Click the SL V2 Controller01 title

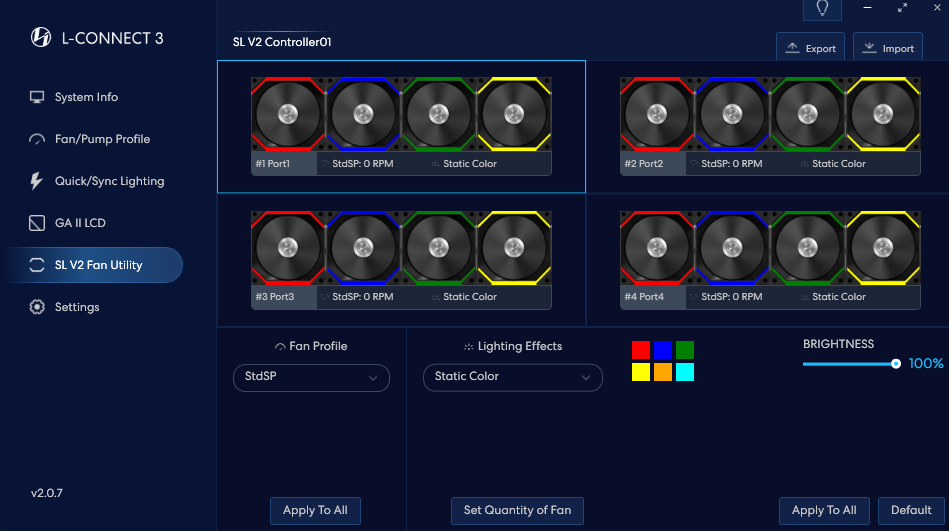point(282,42)
